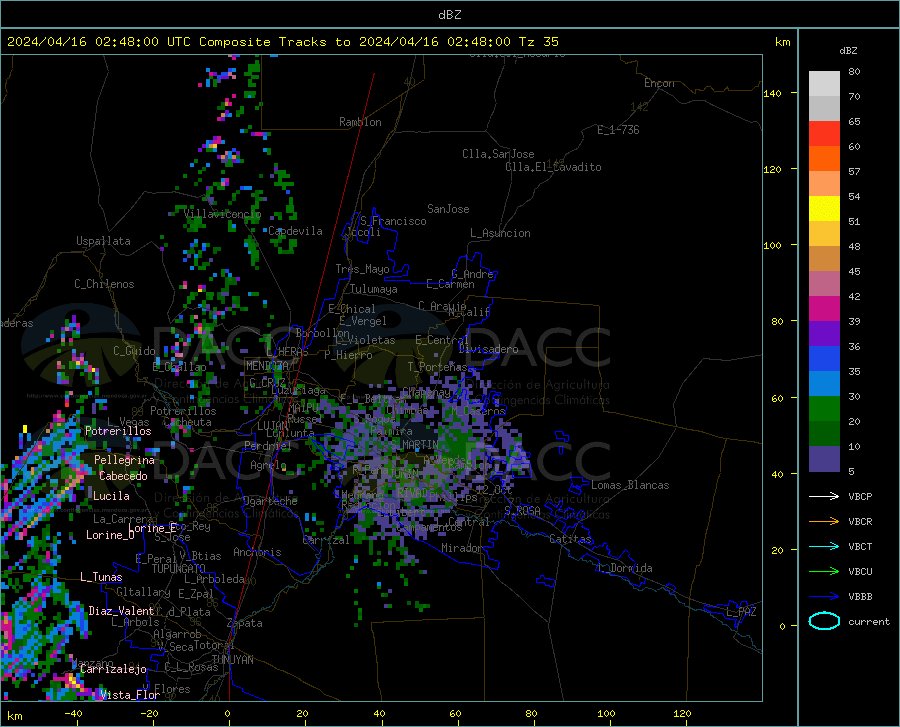Click the 'Carrizal' map label
Viewport: 900px width, 727px height.
coord(325,540)
